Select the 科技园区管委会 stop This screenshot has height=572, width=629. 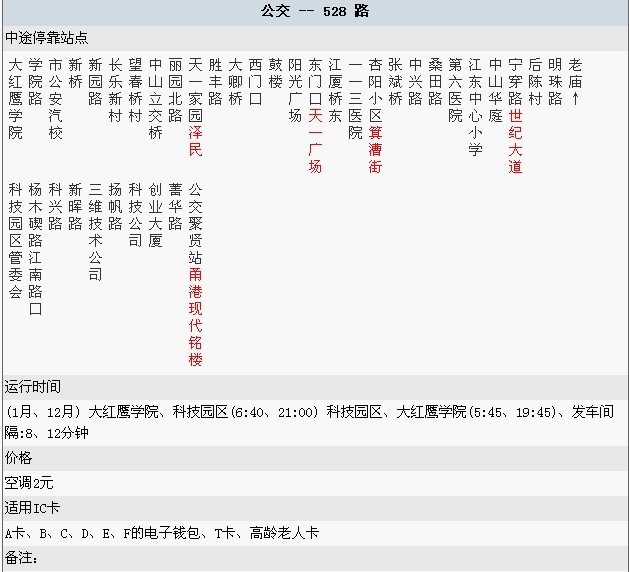point(15,241)
